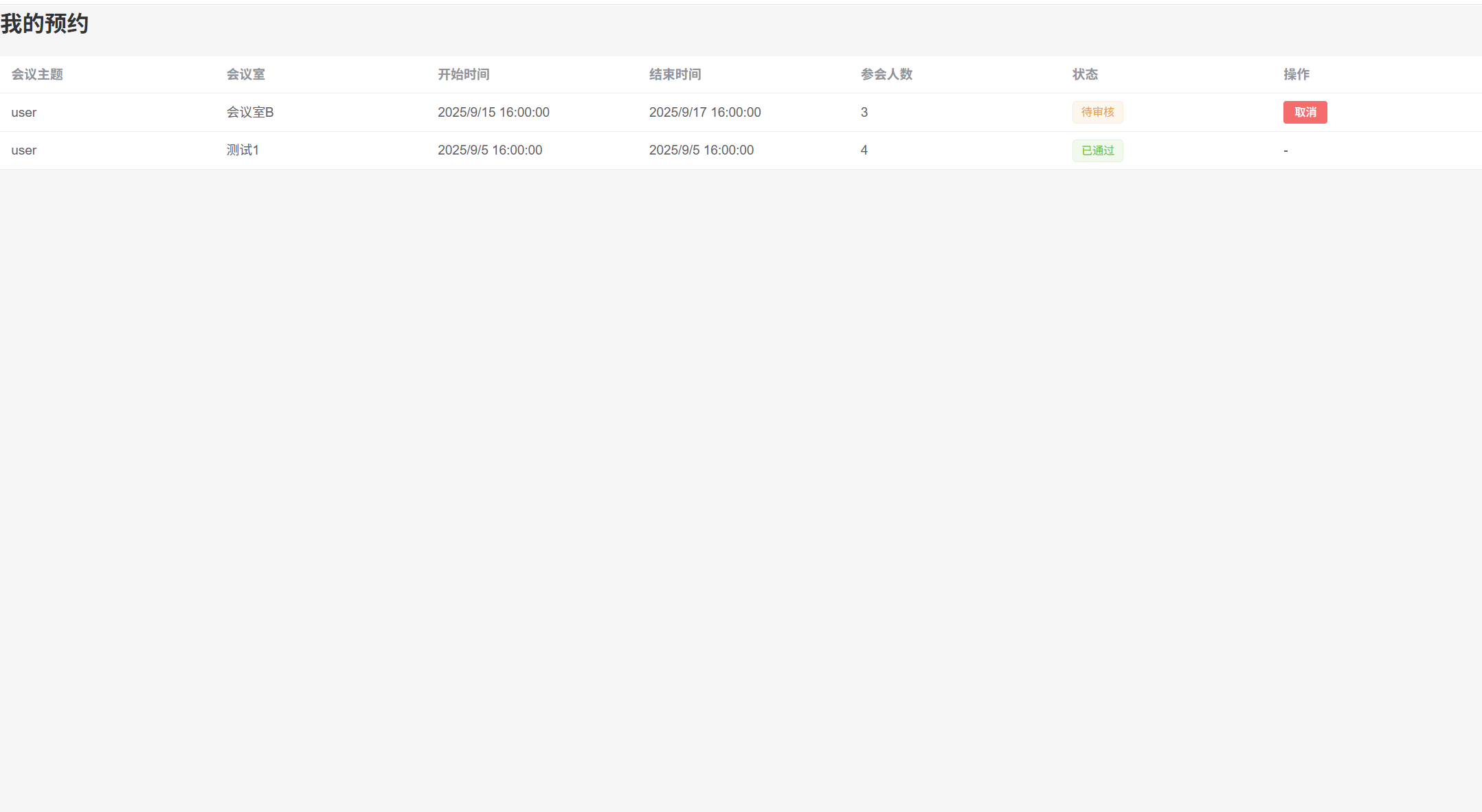1482x812 pixels.
Task: Select the 我的预约 page heading
Action: pos(45,24)
